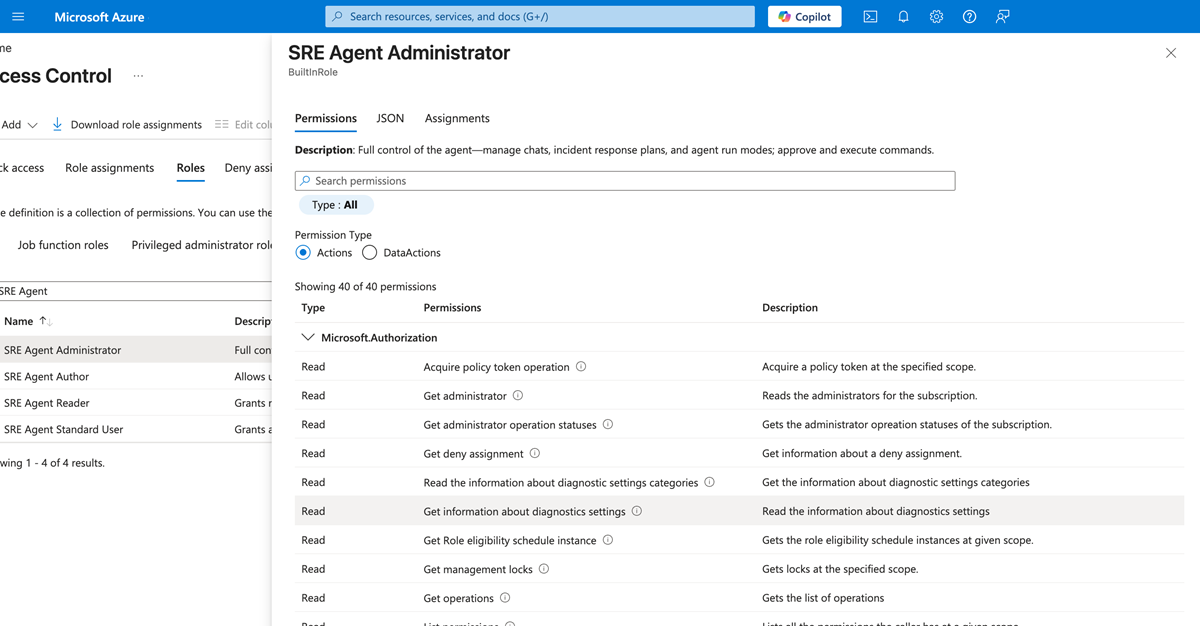This screenshot has width=1200, height=626.
Task: Click 'Acquire policy token operation' permission text
Action: (x=496, y=367)
